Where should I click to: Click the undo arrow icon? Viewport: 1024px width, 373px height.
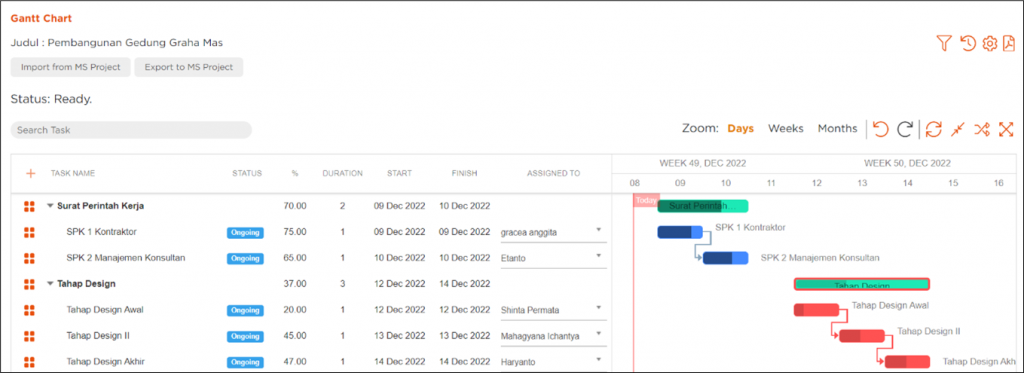click(880, 129)
